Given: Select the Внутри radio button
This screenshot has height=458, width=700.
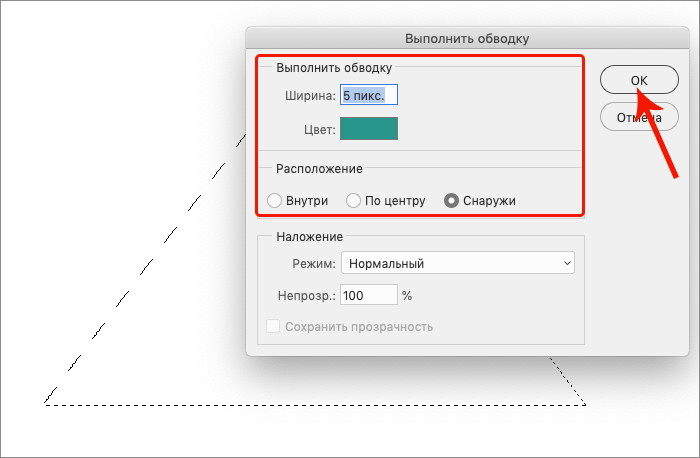Looking at the screenshot, I should [274, 200].
